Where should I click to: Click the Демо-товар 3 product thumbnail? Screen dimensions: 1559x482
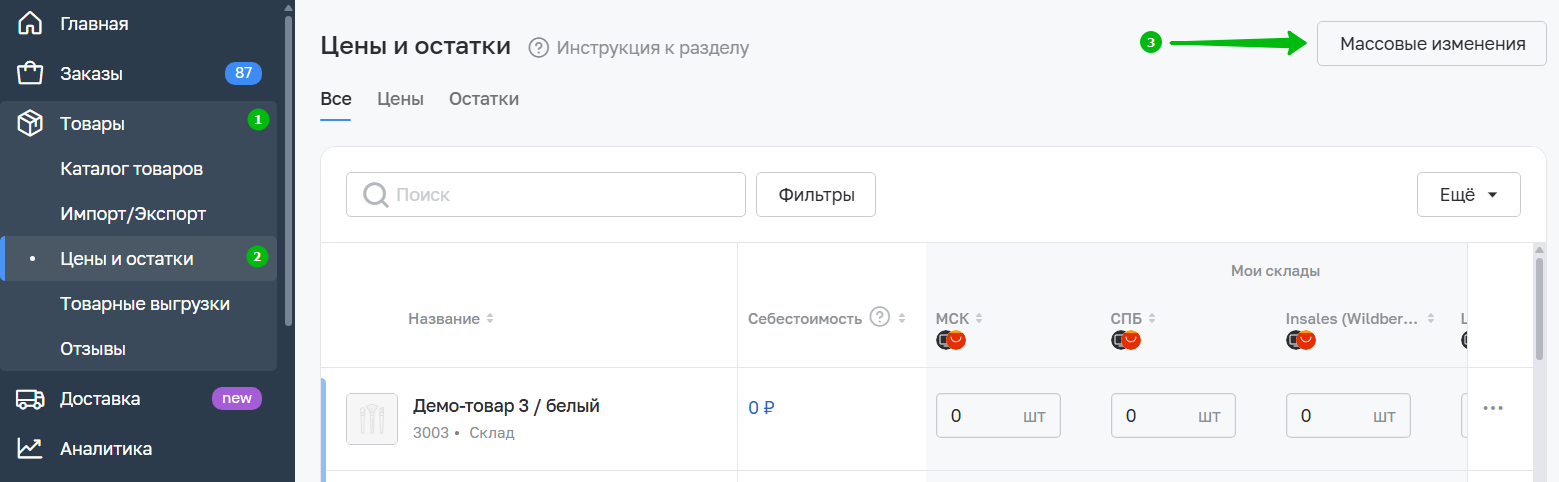372,419
